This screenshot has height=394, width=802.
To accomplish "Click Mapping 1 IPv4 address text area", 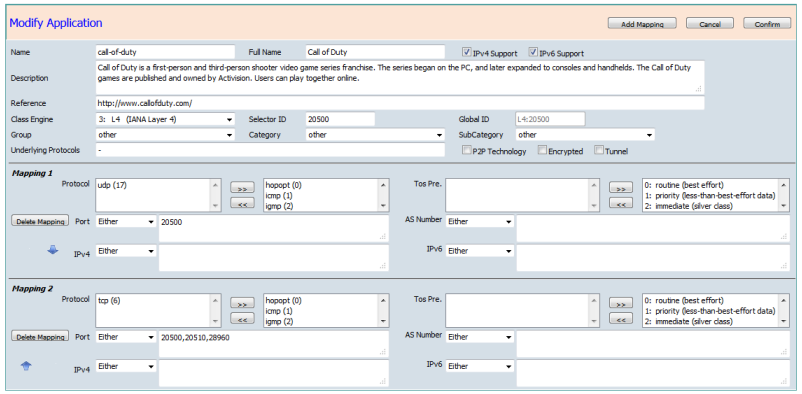I will [x=273, y=258].
